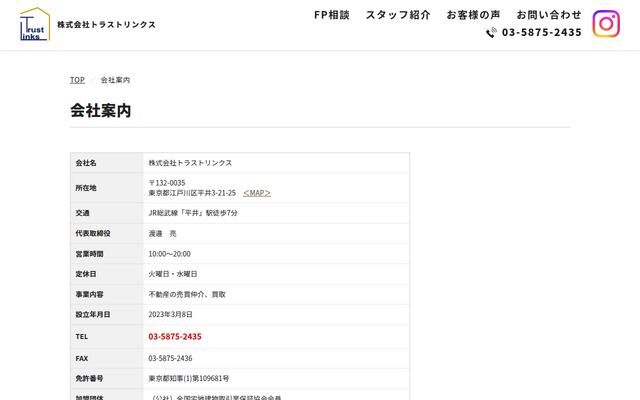Click the 定休日 row label
The height and width of the screenshot is (400, 640).
(86, 274)
